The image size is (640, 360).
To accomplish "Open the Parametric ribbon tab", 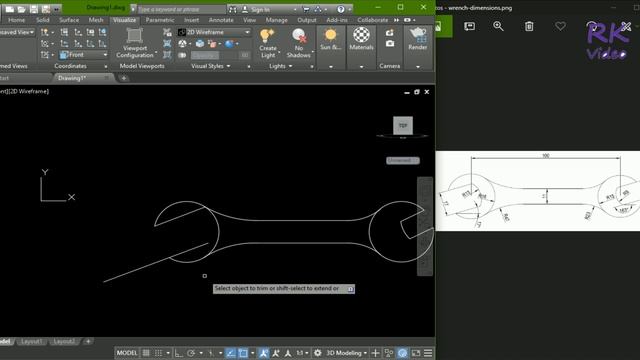I will click(160, 20).
